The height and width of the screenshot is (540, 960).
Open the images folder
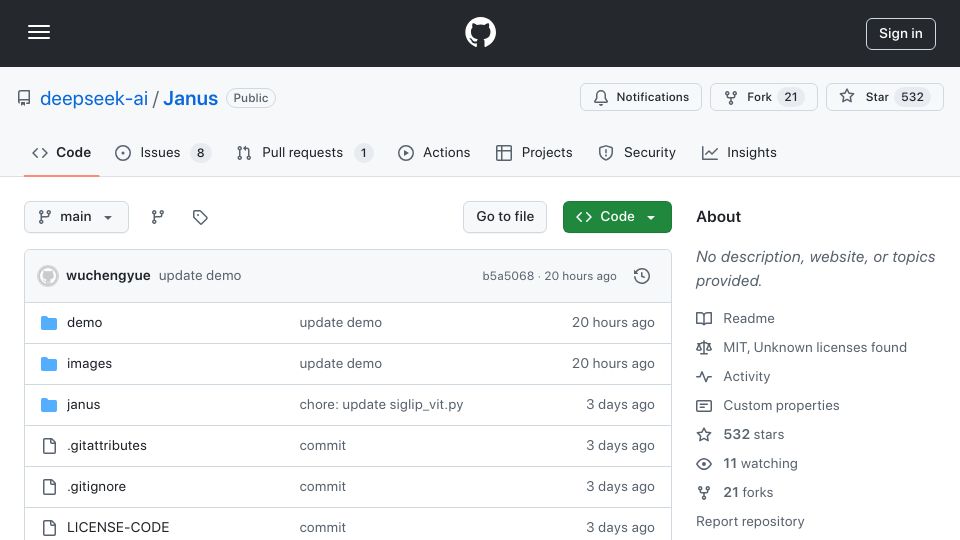(89, 364)
